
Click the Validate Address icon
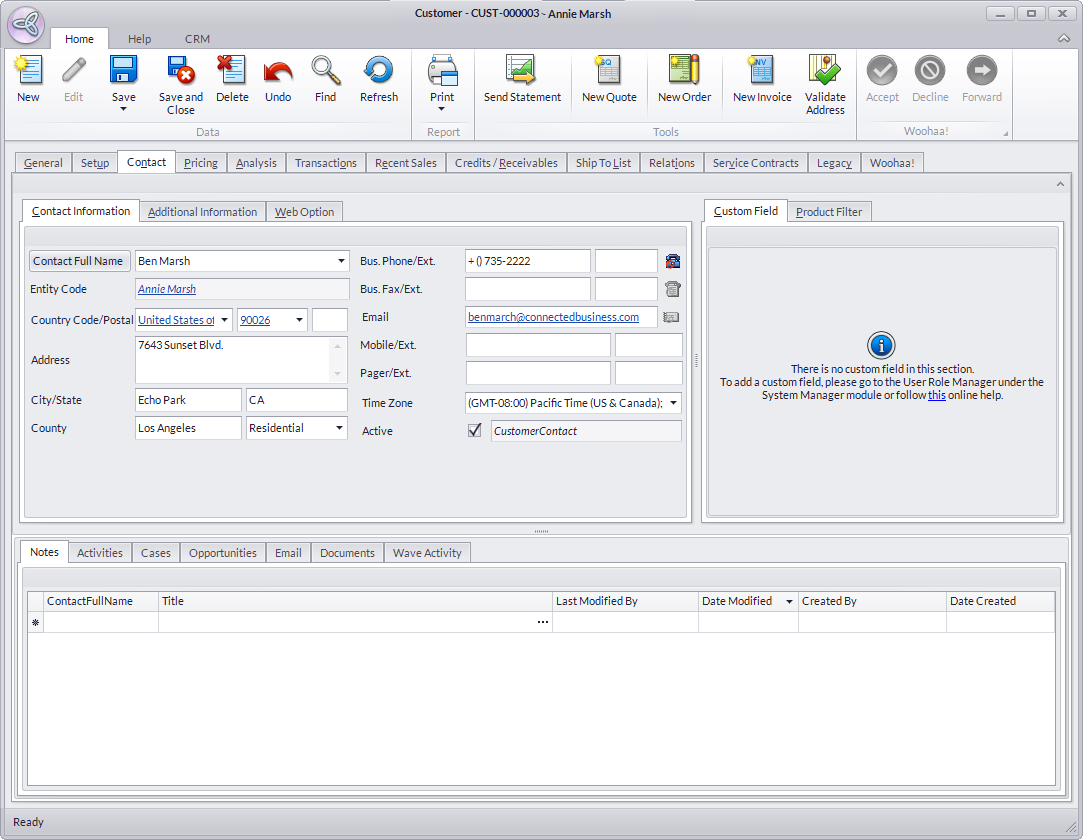[x=825, y=71]
